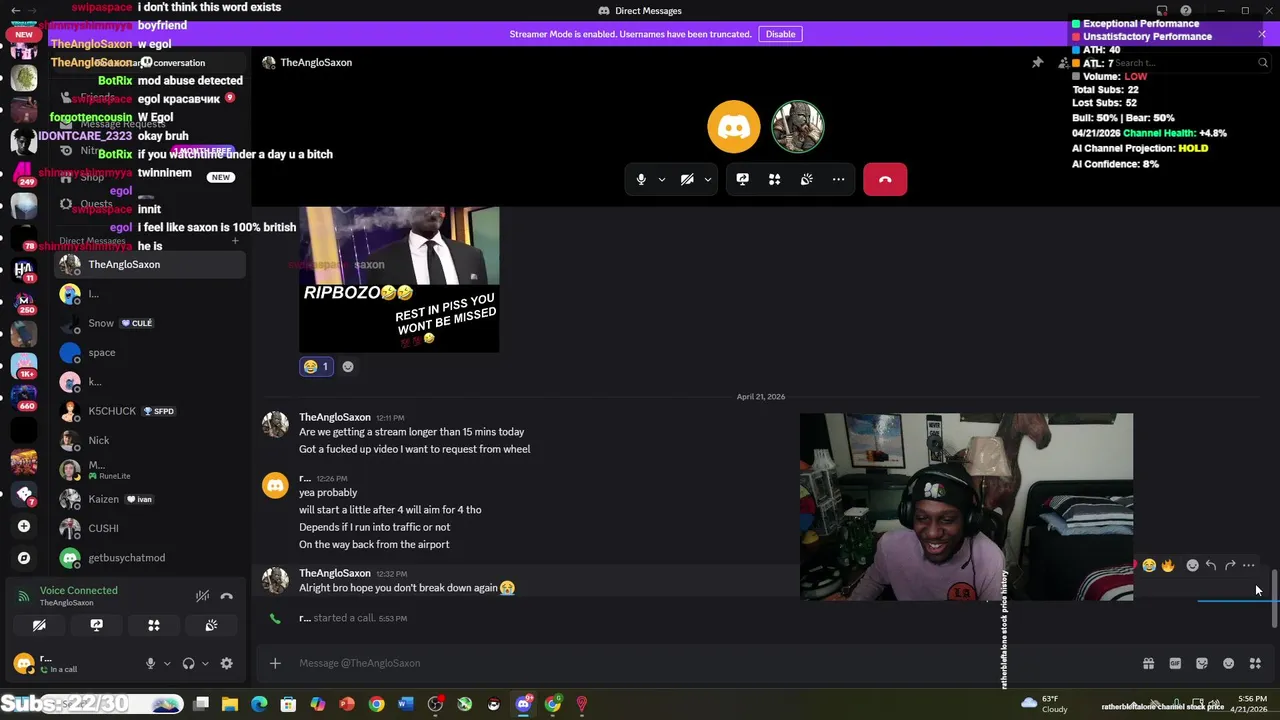This screenshot has width=1280, height=720.
Task: Open the DM with Snow
Action: pos(150,323)
